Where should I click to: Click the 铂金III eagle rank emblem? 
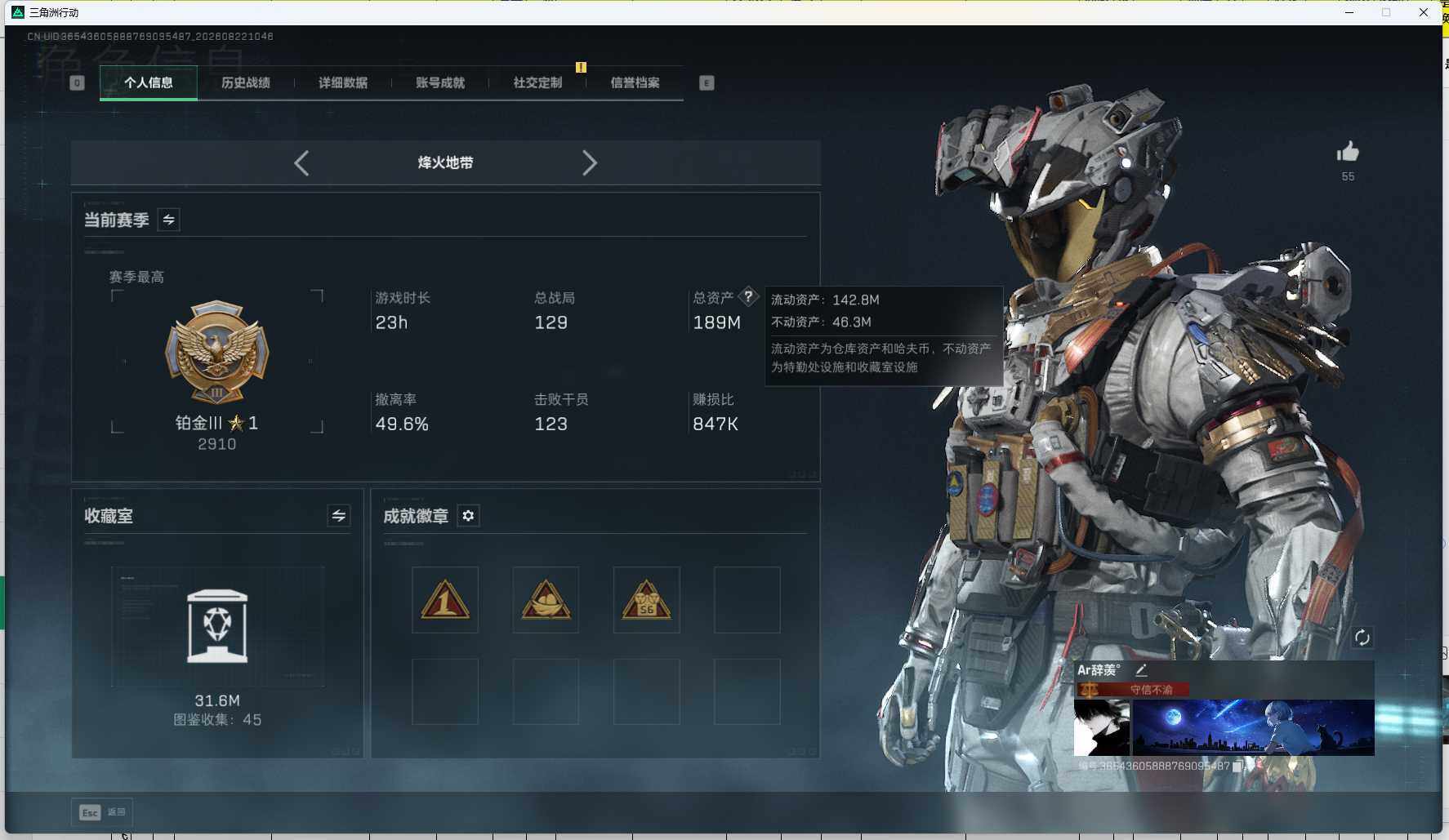[x=217, y=352]
